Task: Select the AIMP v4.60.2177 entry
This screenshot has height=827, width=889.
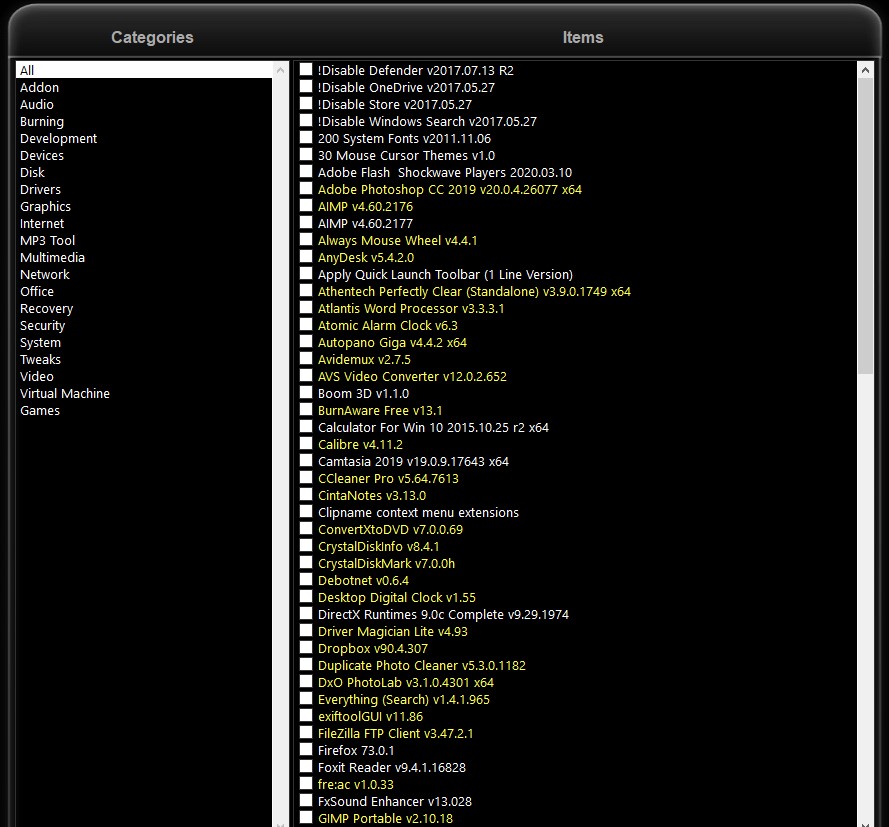Action: [x=365, y=223]
